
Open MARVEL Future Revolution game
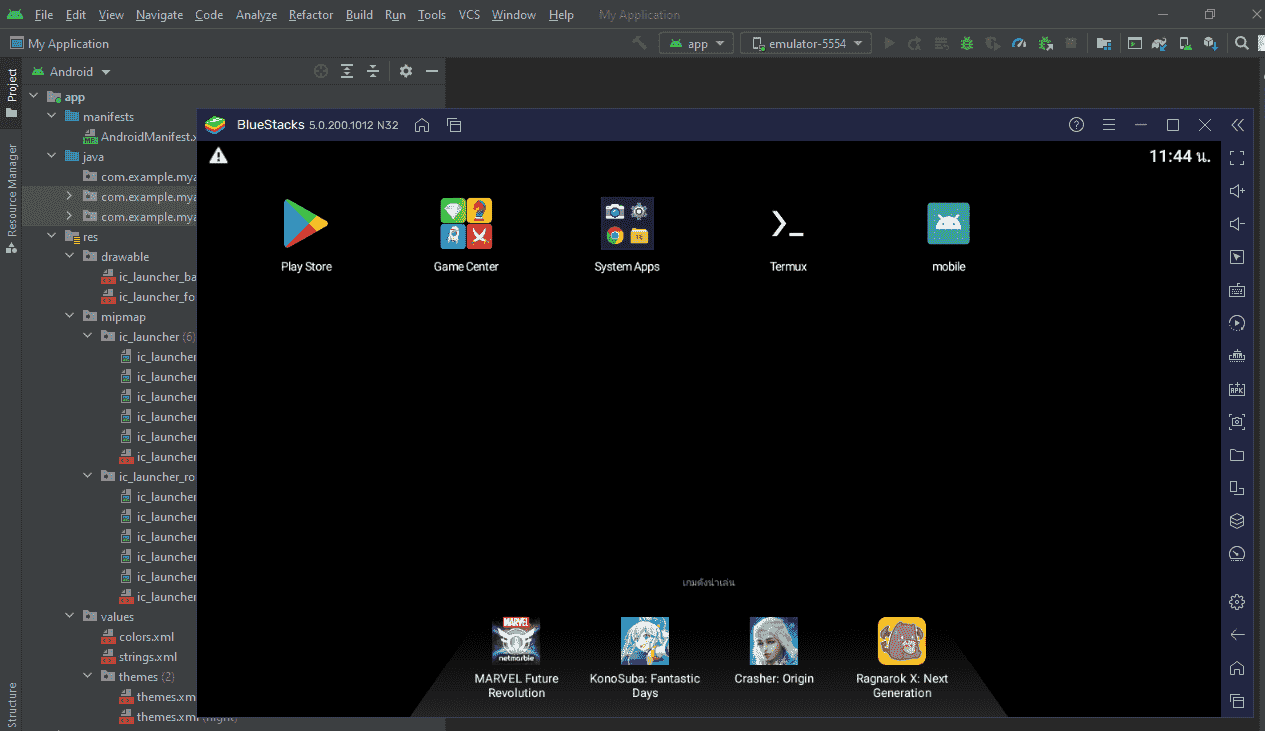516,658
